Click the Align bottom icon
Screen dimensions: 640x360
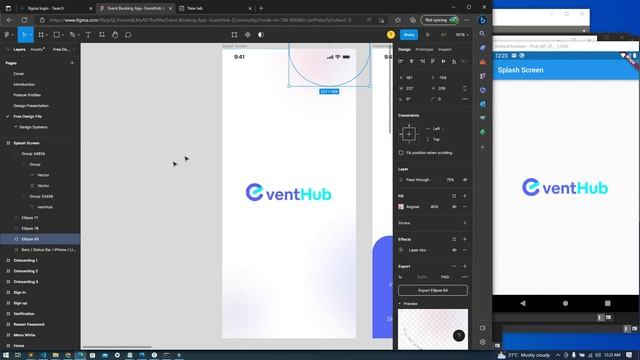pos(454,61)
